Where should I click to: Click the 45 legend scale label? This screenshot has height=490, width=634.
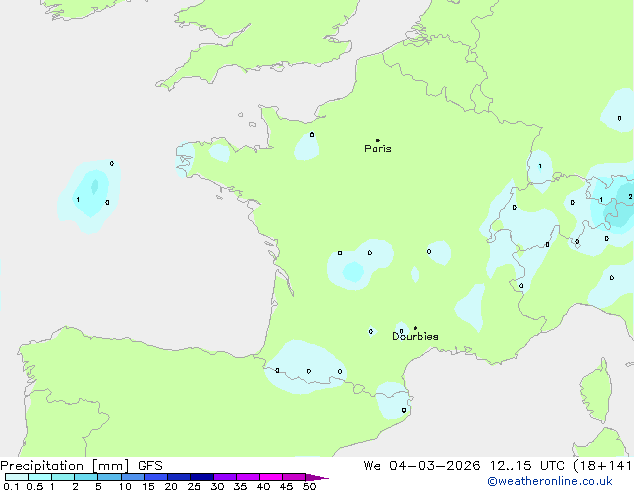click(x=286, y=486)
